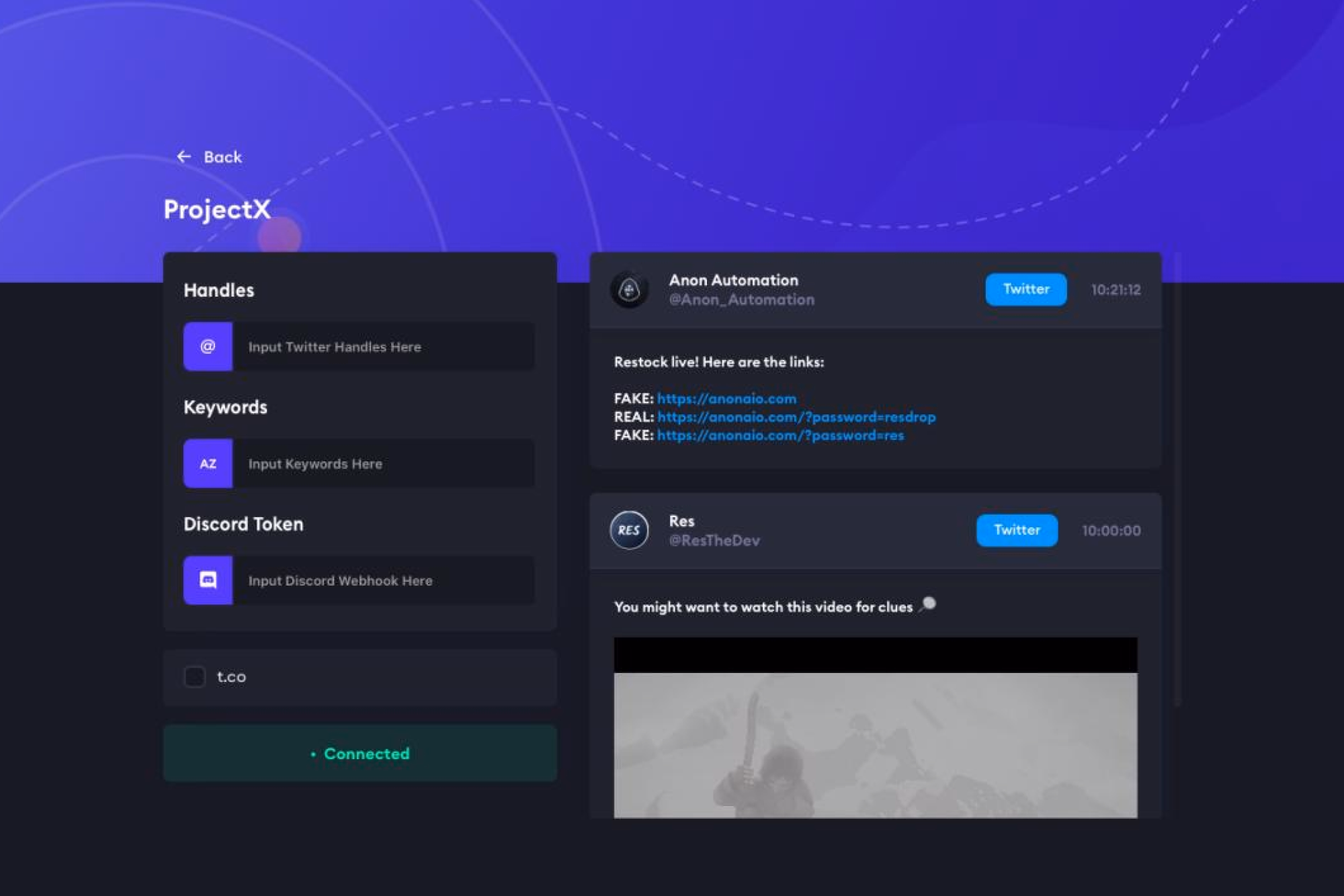Click the Discord logo icon
The height and width of the screenshot is (896, 1344).
click(x=208, y=580)
